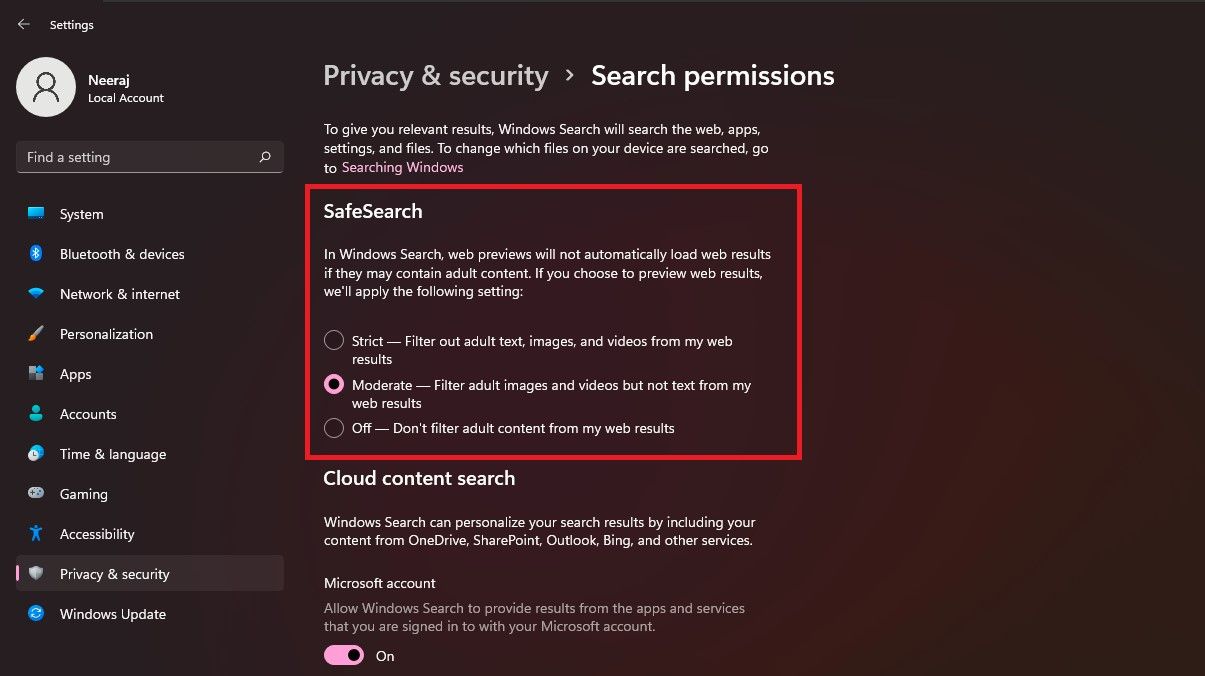Click the back arrow at top left
Image resolution: width=1205 pixels, height=676 pixels.
[22, 24]
